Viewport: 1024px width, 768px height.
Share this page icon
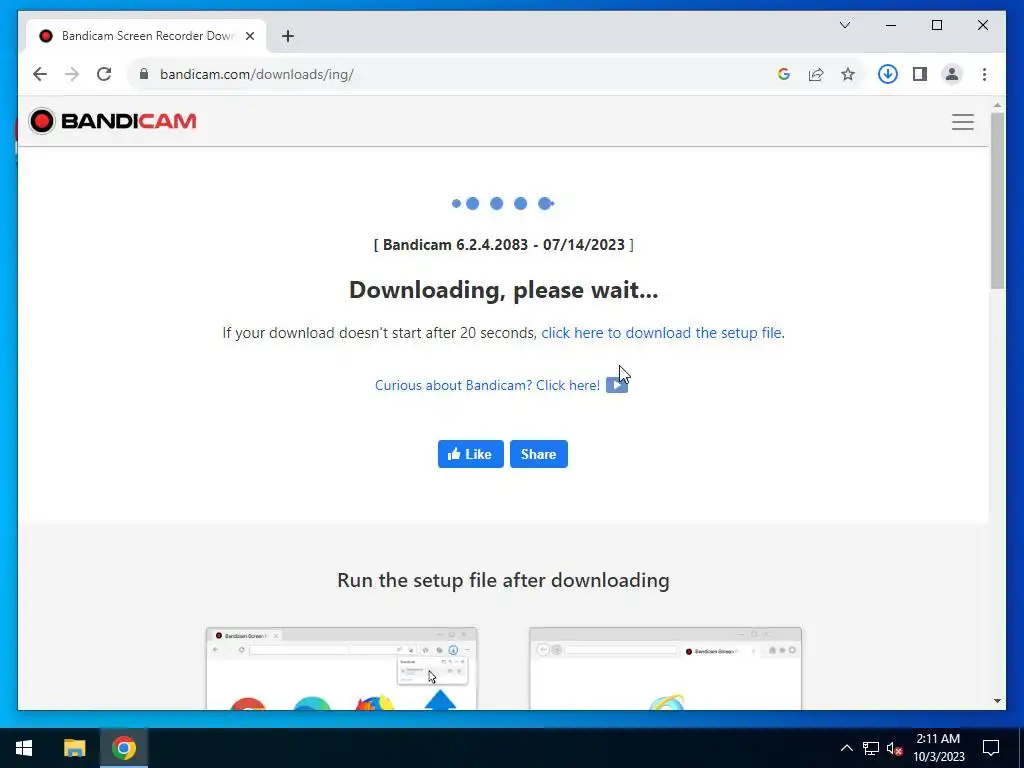tap(816, 74)
